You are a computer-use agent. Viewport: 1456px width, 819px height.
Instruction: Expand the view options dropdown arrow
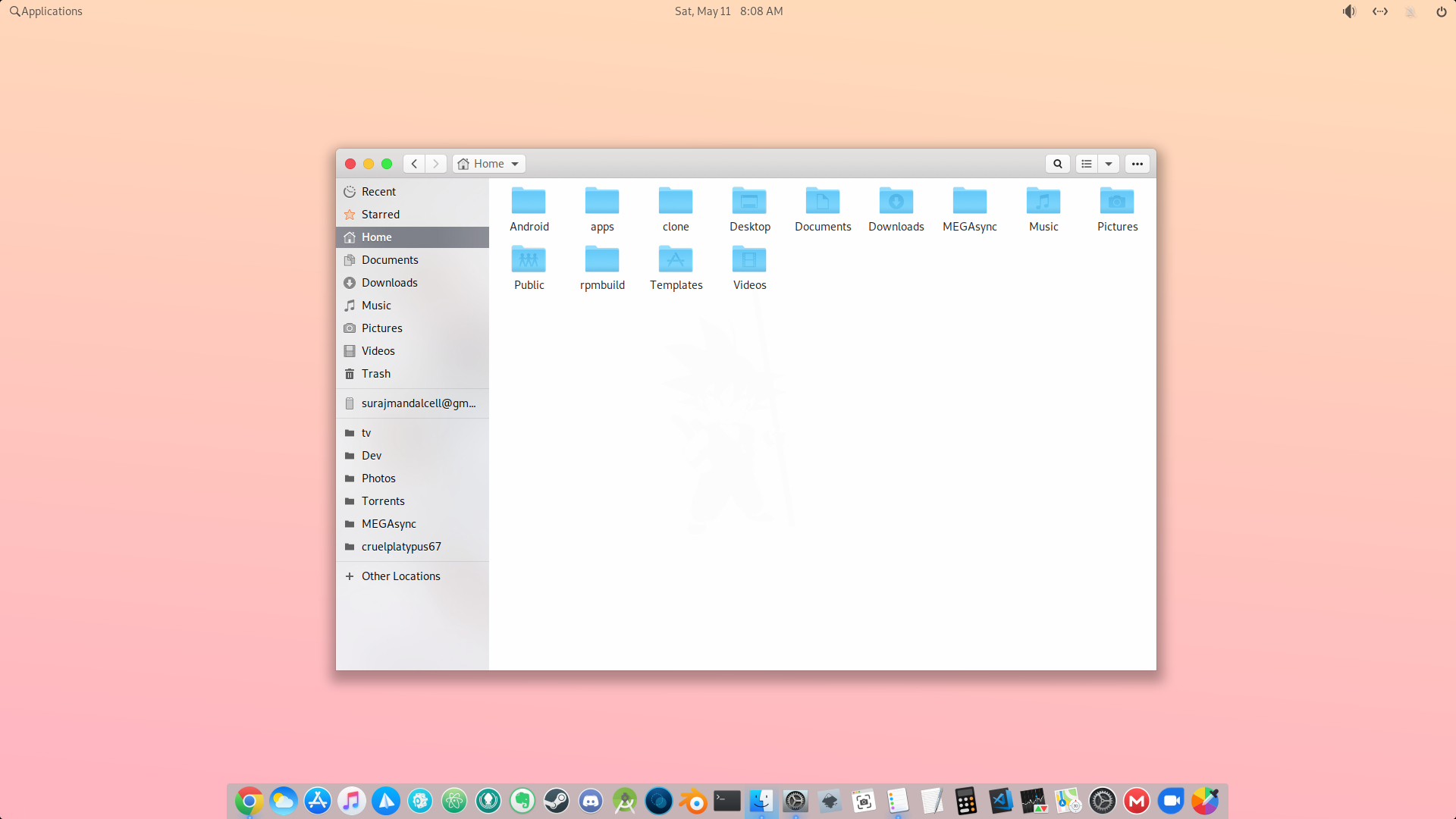pyautogui.click(x=1109, y=164)
